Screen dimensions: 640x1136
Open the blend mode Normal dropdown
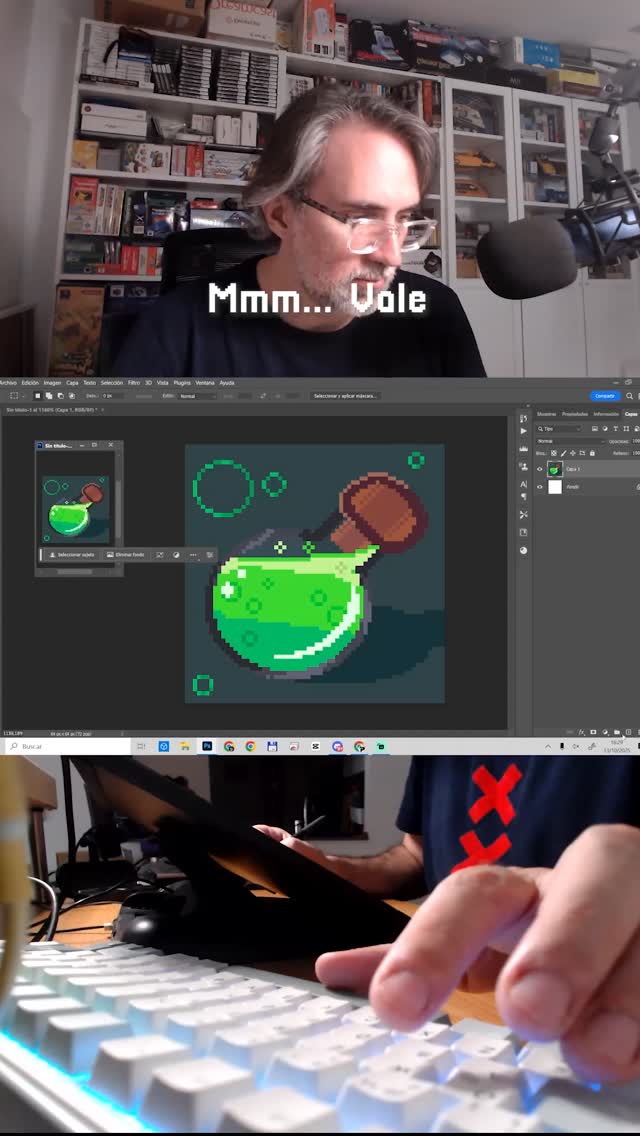coord(570,441)
